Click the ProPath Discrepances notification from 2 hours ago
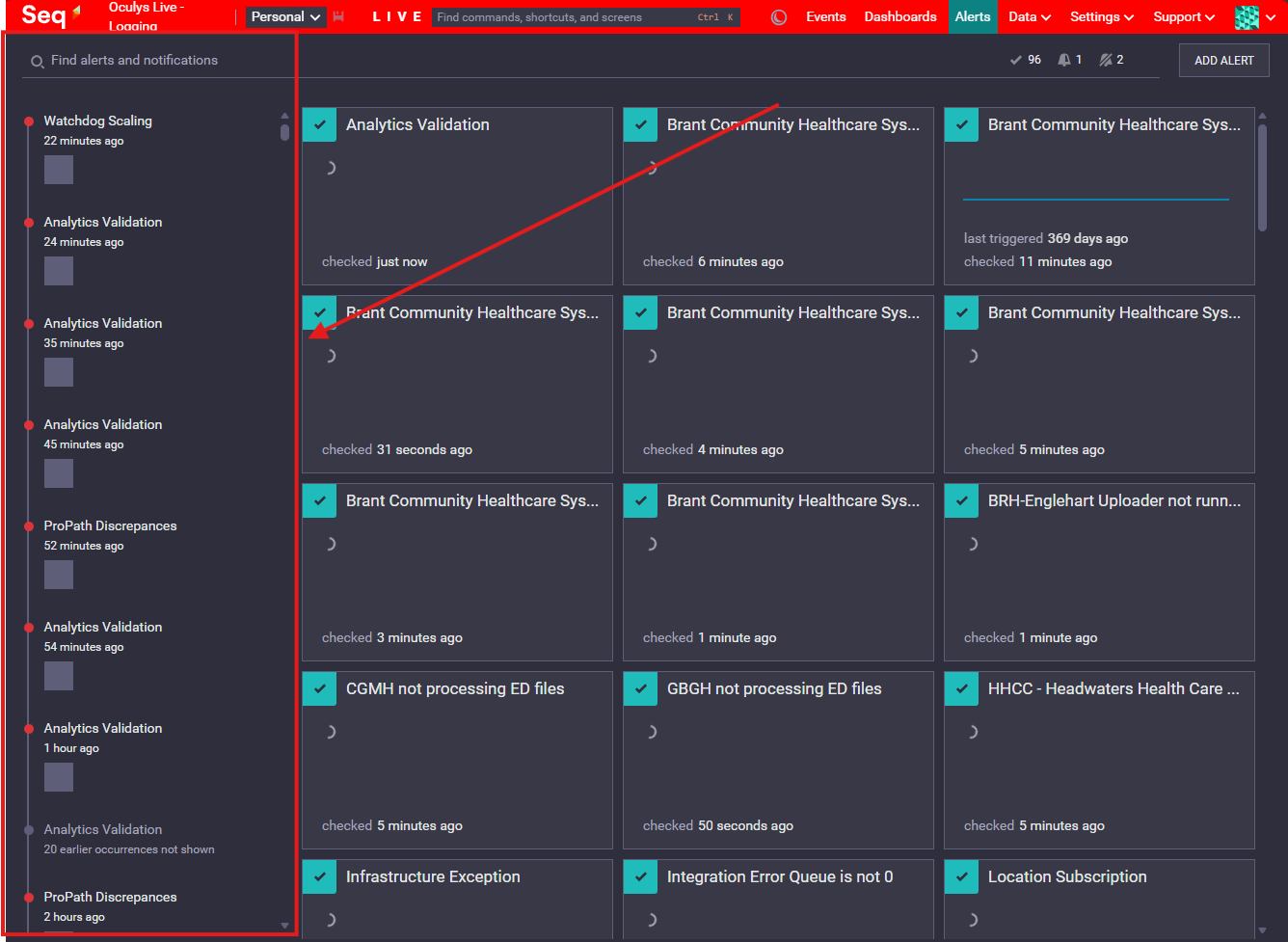The width and height of the screenshot is (1288, 942). pos(110,897)
